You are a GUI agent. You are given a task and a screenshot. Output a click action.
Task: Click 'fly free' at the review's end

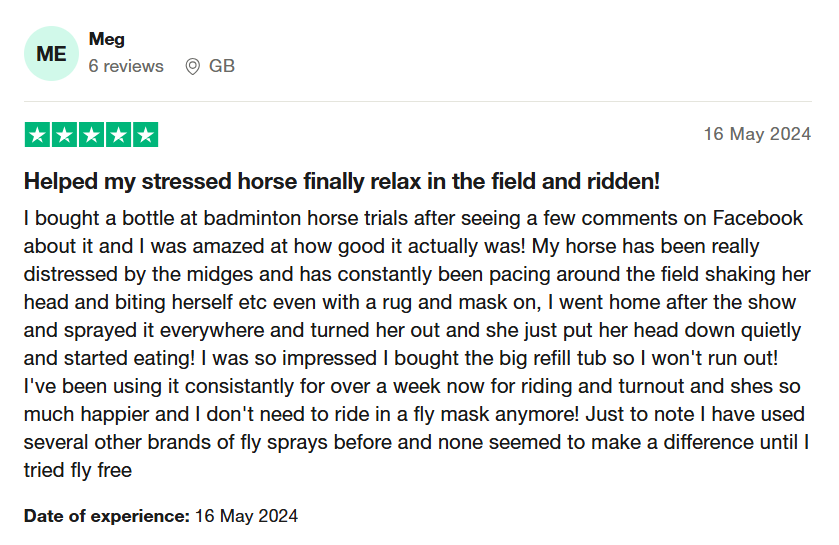(99, 470)
